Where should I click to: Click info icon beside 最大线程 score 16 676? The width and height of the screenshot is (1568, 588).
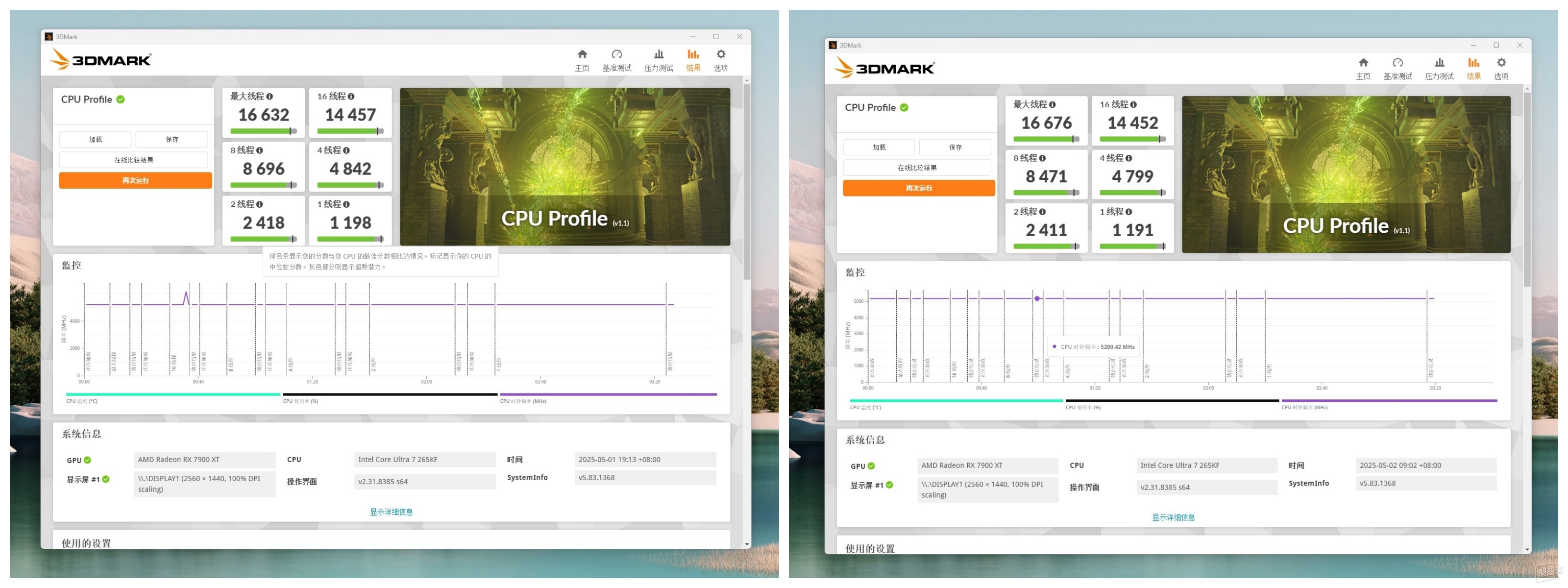[1053, 105]
